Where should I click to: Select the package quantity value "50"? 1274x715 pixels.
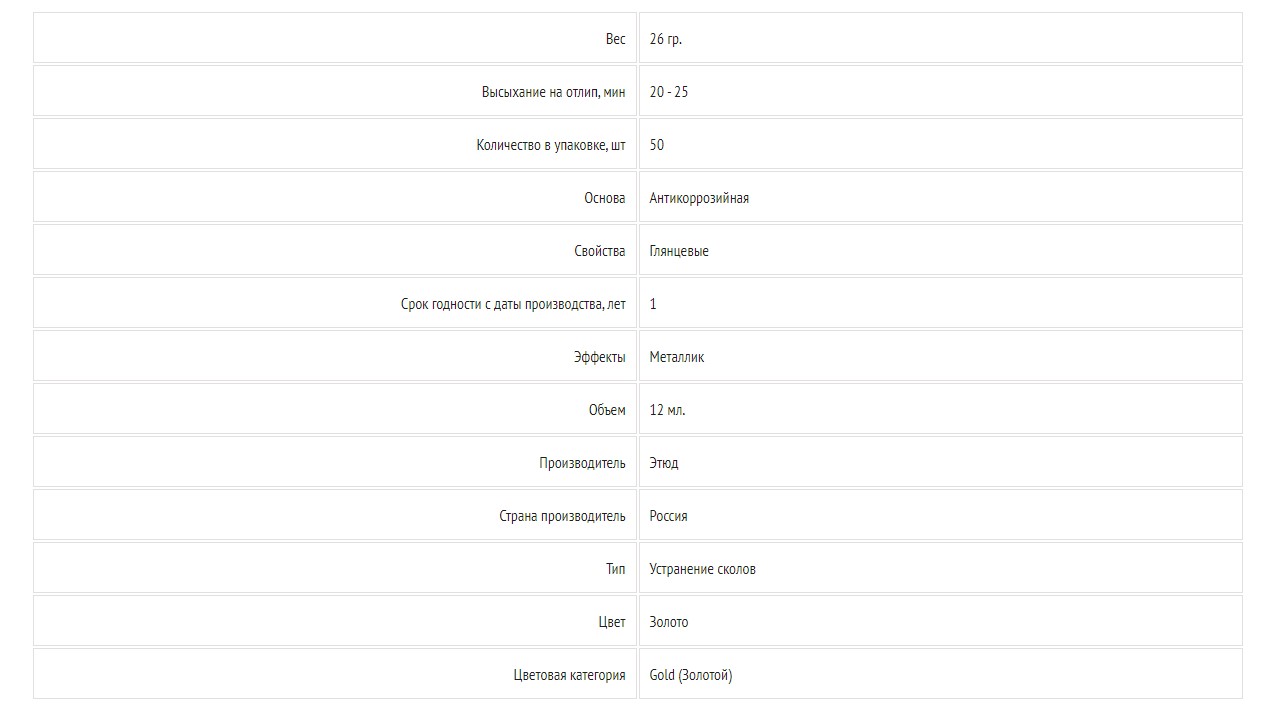656,145
